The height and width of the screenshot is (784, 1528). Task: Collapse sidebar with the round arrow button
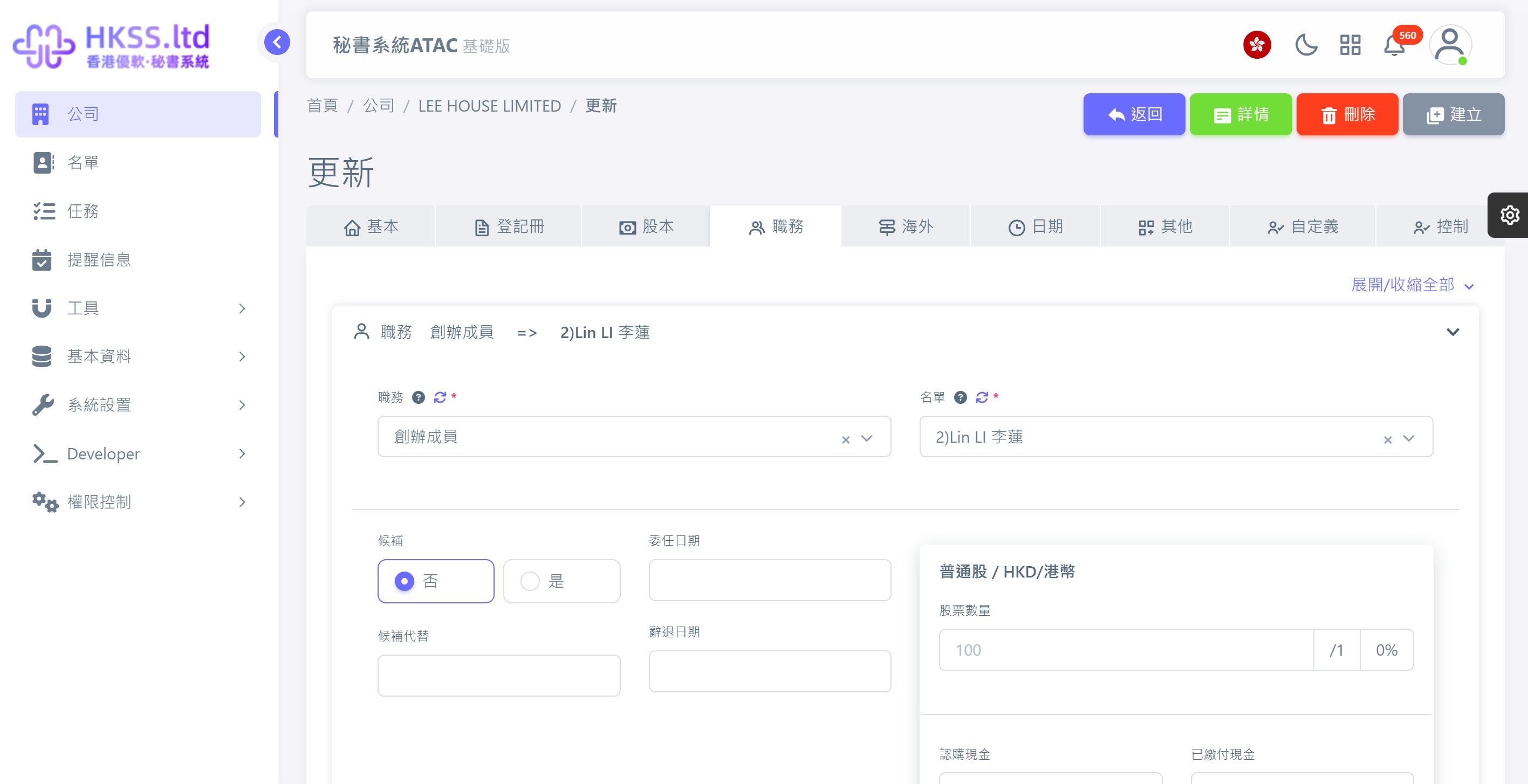[x=277, y=42]
